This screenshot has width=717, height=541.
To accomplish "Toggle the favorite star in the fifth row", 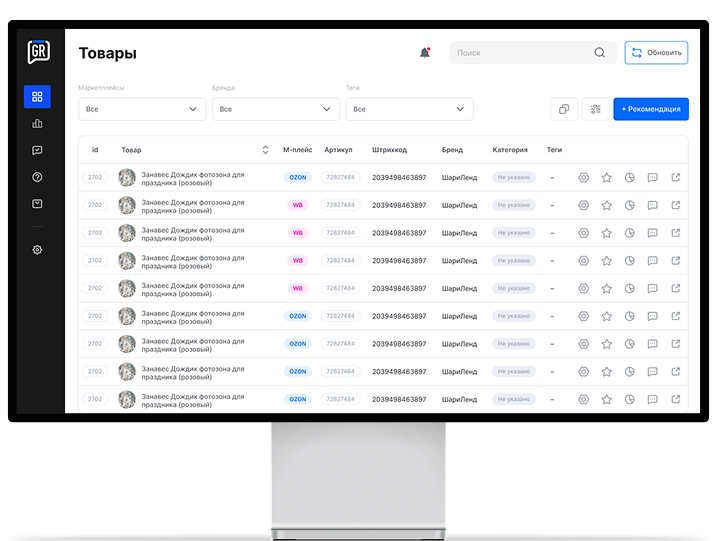I will point(606,289).
